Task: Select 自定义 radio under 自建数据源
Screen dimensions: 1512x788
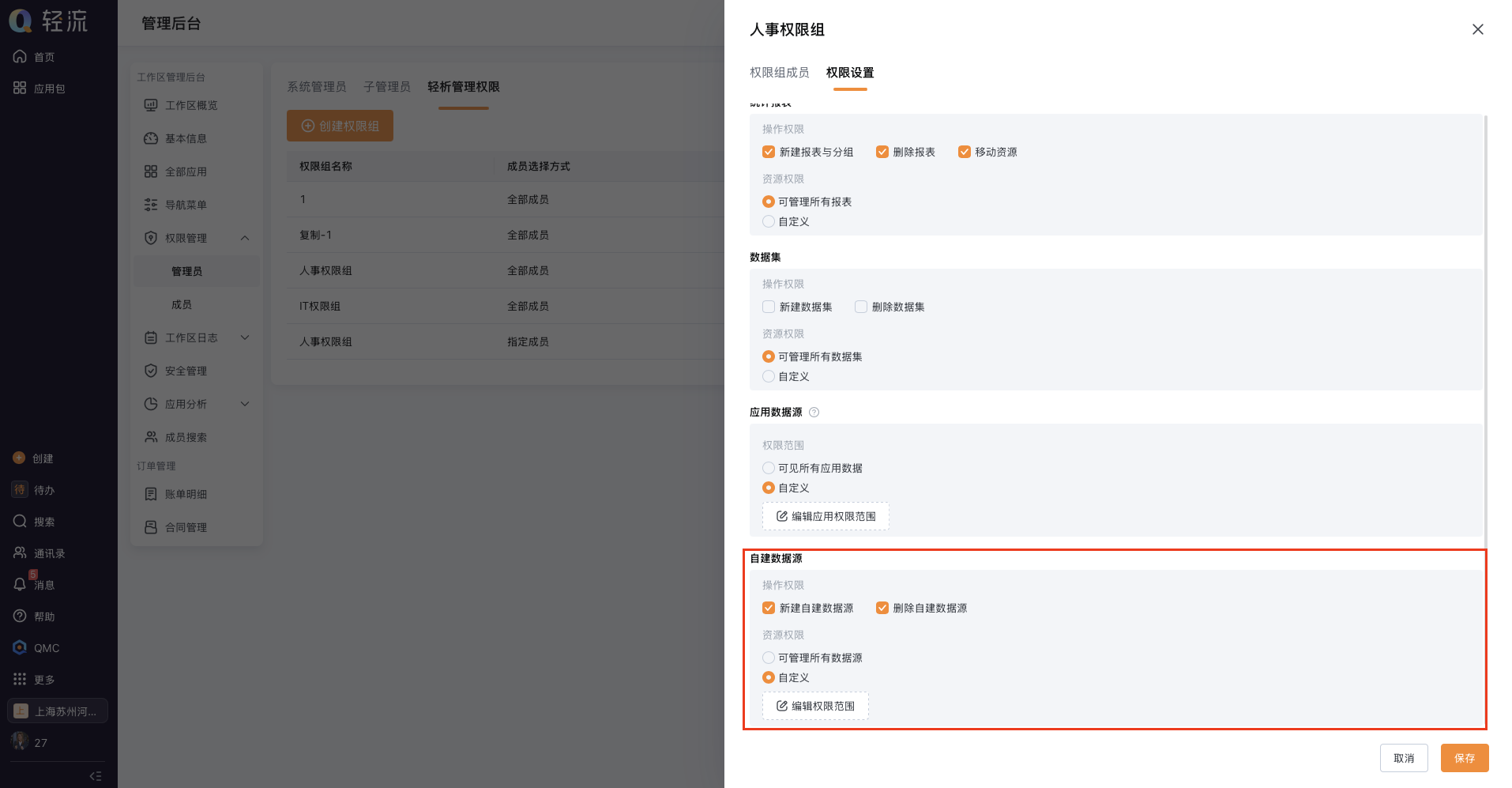Action: [x=769, y=677]
